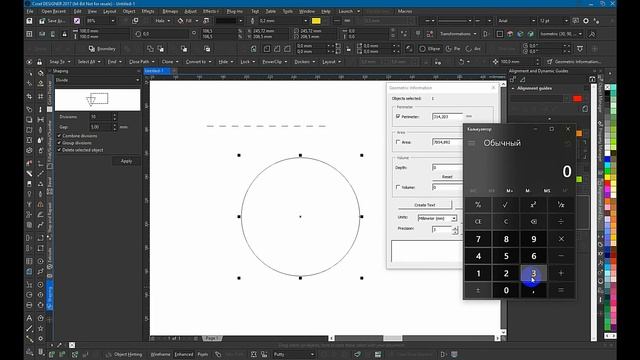The height and width of the screenshot is (360, 640).
Task: Click the yellow outline color button in the toolbar
Action: pyautogui.click(x=316, y=20)
